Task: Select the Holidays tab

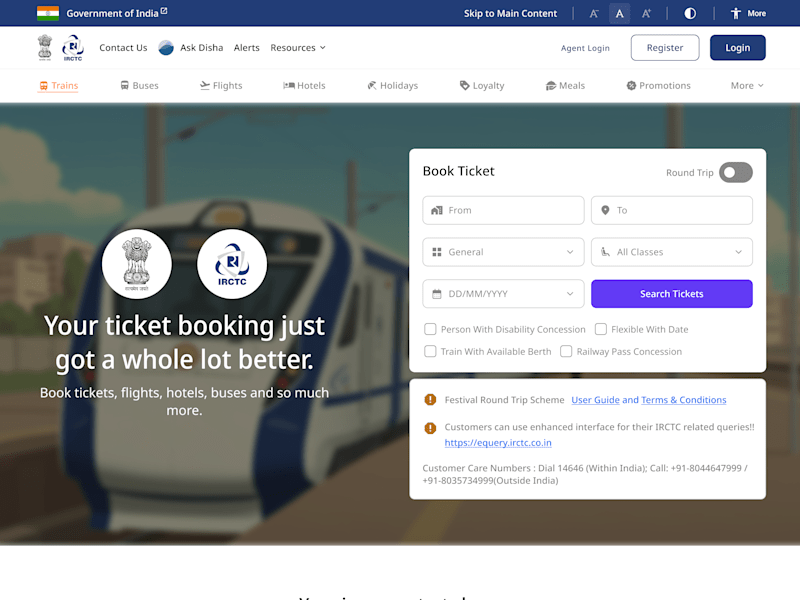Action: coord(392,86)
